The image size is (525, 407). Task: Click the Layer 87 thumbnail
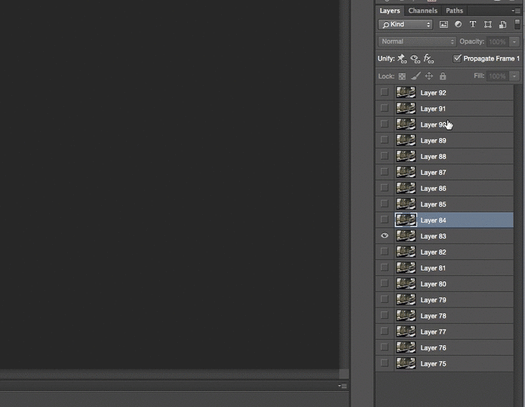406,172
